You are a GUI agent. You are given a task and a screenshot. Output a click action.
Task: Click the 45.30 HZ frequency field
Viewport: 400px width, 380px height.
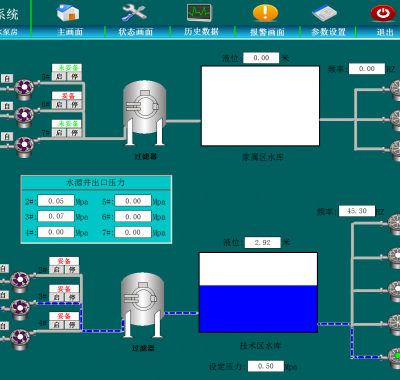click(x=357, y=211)
